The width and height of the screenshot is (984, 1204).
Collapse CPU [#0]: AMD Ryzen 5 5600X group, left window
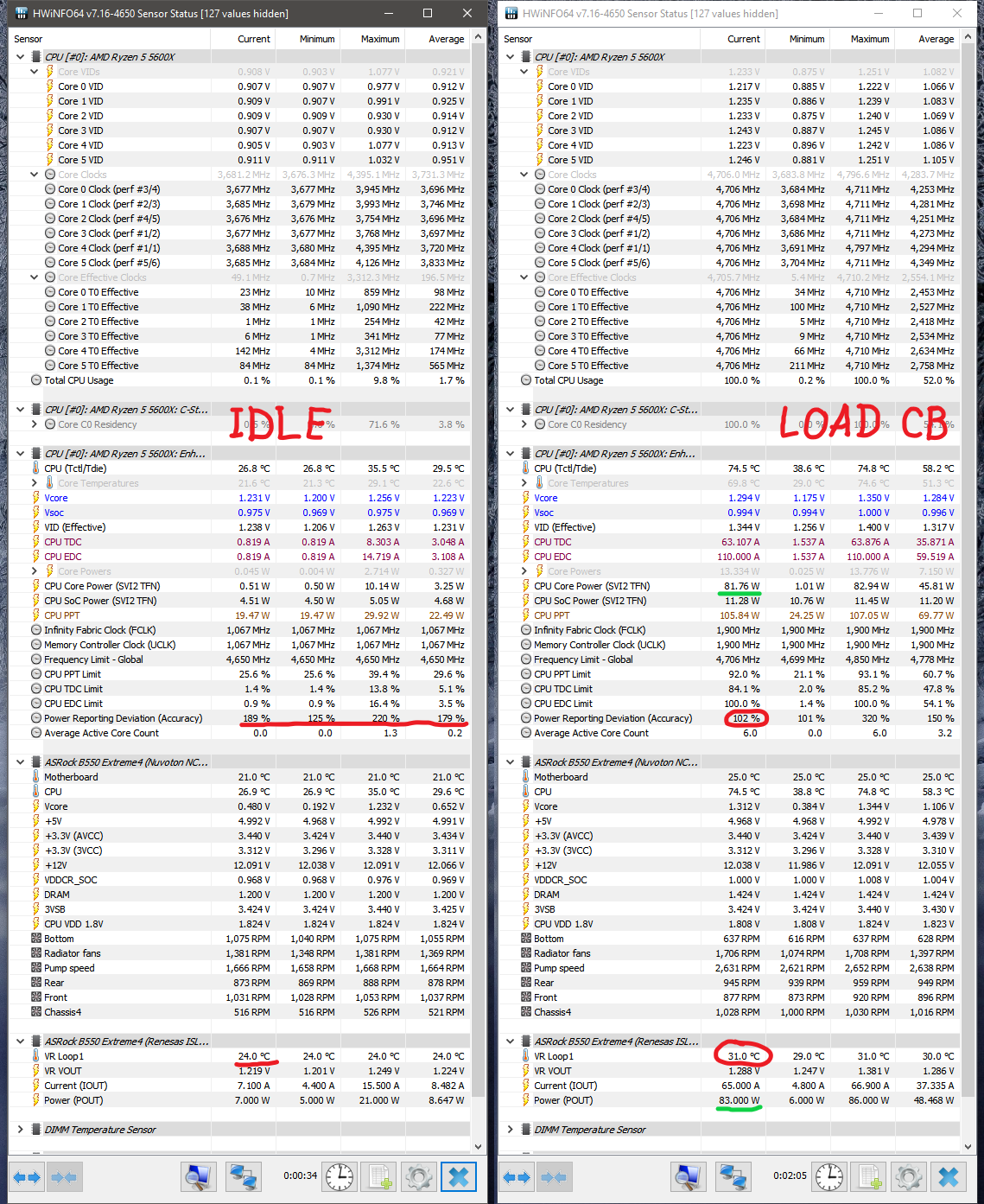pyautogui.click(x=20, y=57)
